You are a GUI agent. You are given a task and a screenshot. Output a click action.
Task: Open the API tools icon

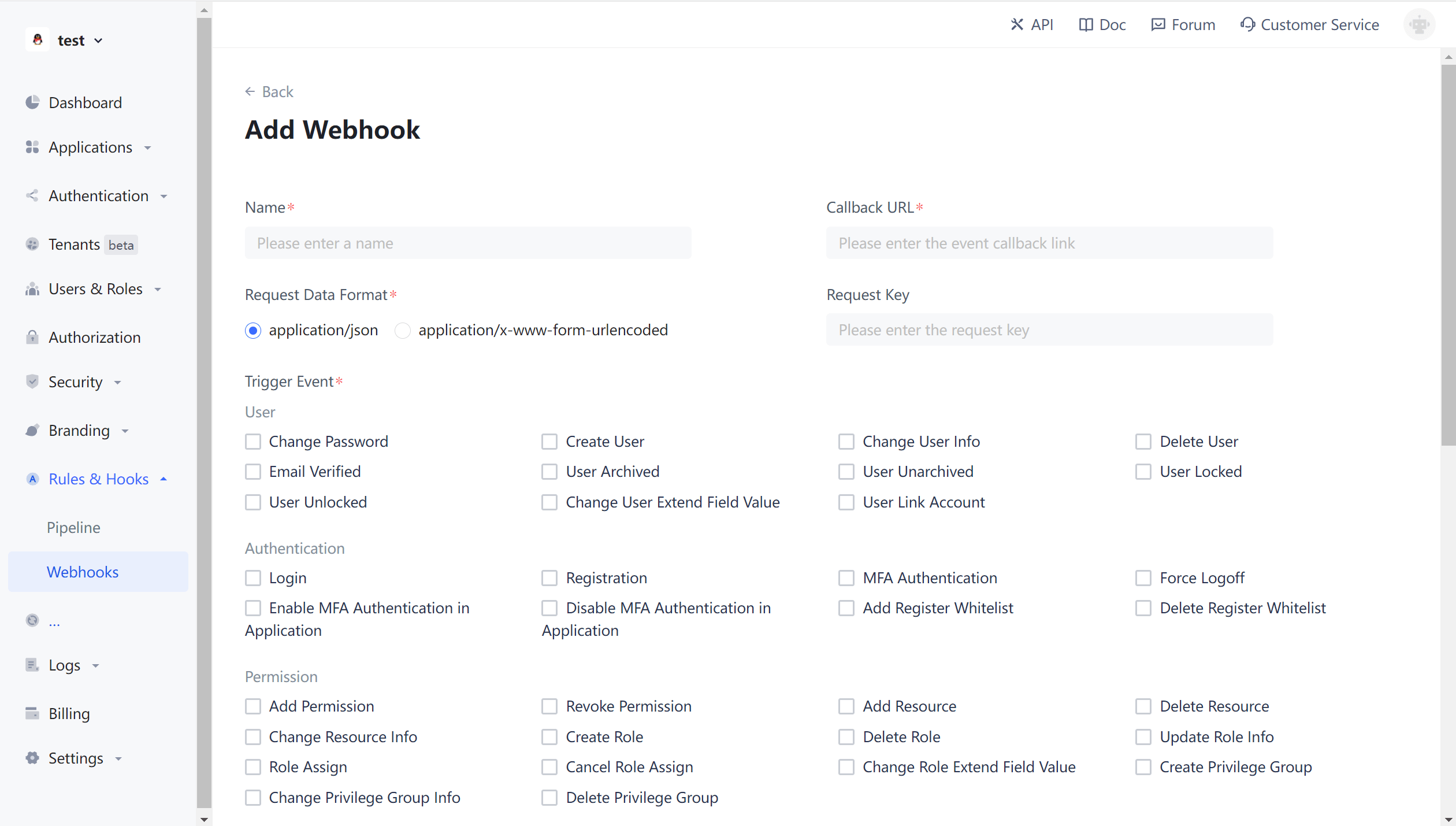click(1017, 24)
